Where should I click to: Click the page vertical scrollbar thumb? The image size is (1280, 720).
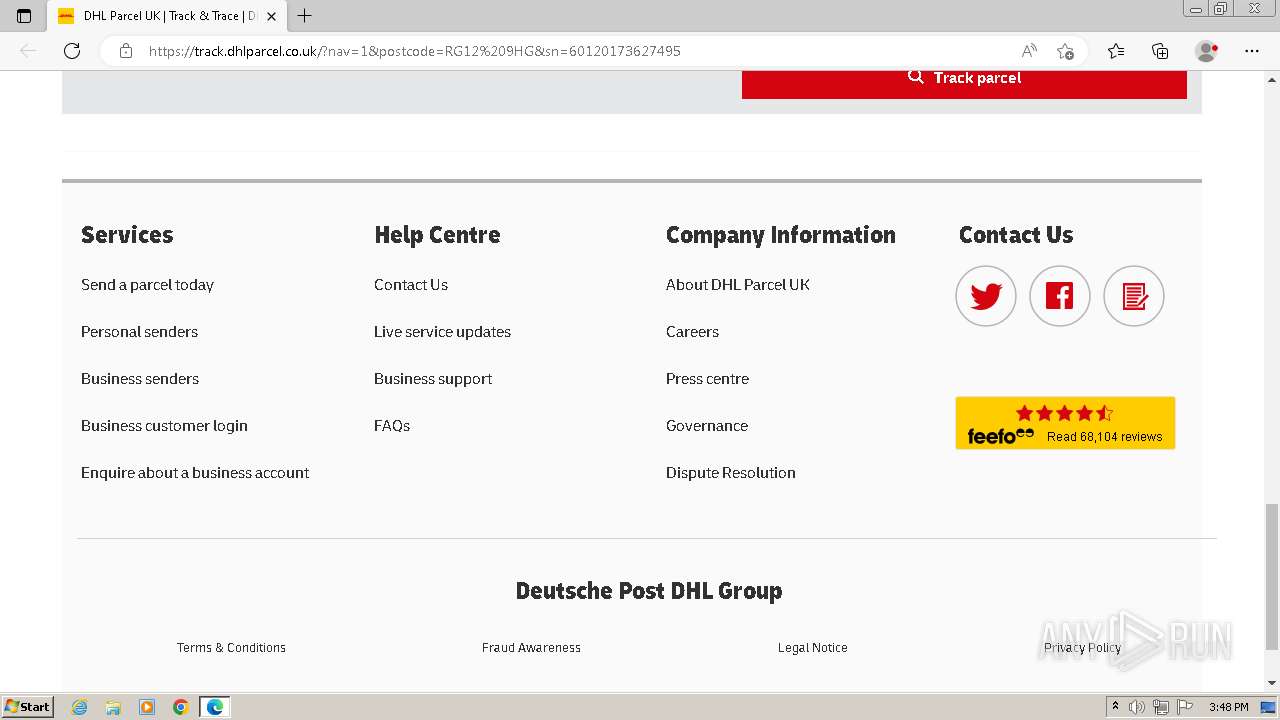coord(1272,577)
